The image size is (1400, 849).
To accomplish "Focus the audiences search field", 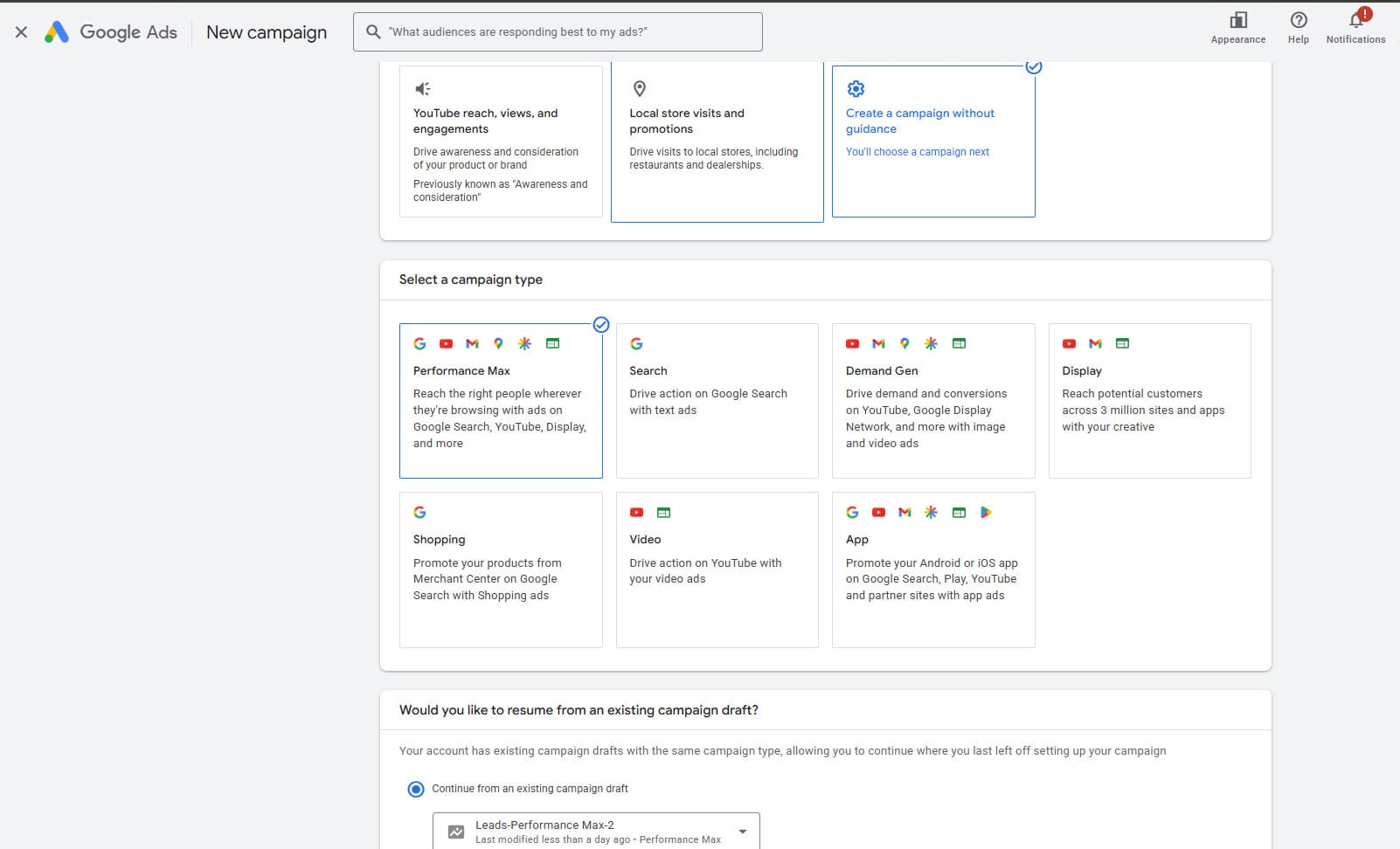I will click(x=558, y=31).
